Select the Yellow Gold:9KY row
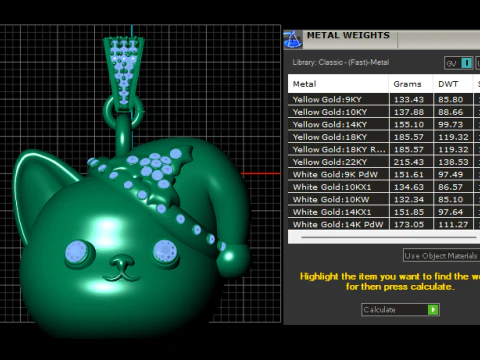This screenshot has width=480, height=360. coord(384,99)
